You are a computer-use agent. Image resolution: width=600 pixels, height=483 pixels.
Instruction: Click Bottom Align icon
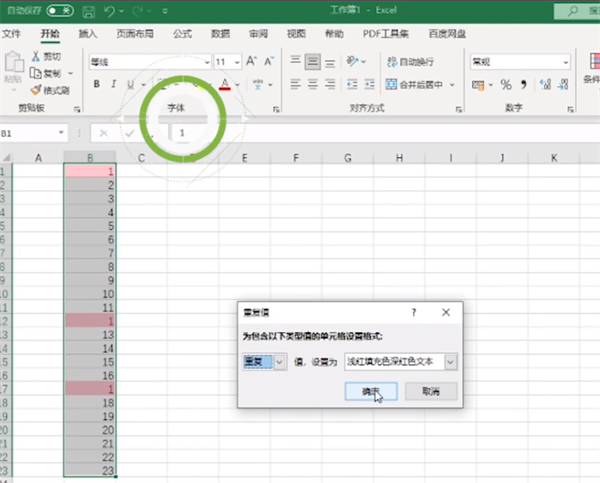click(330, 62)
